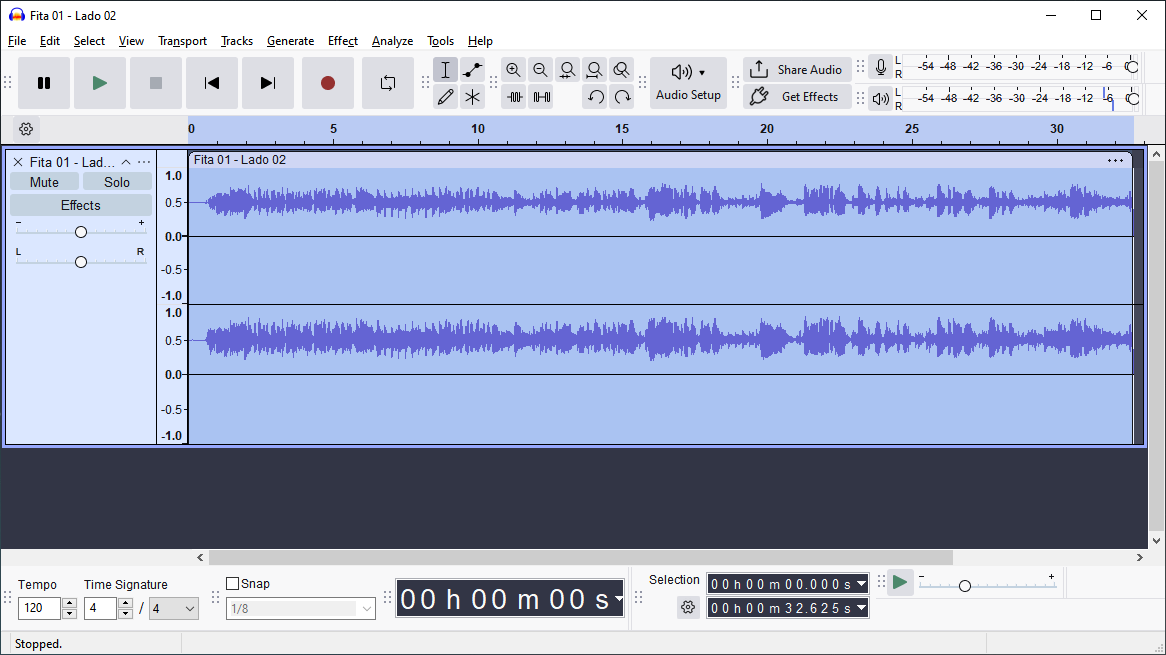
Task: Open timeline options gear icon
Action: pos(26,129)
